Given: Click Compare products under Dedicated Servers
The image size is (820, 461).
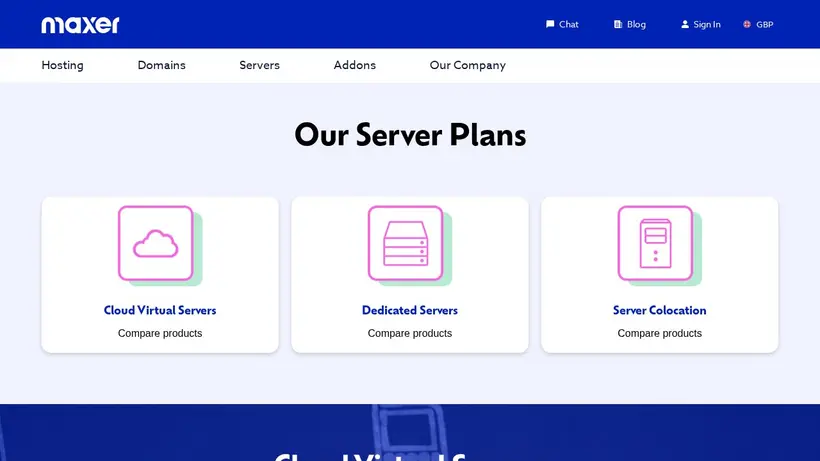Looking at the screenshot, I should click(x=409, y=333).
